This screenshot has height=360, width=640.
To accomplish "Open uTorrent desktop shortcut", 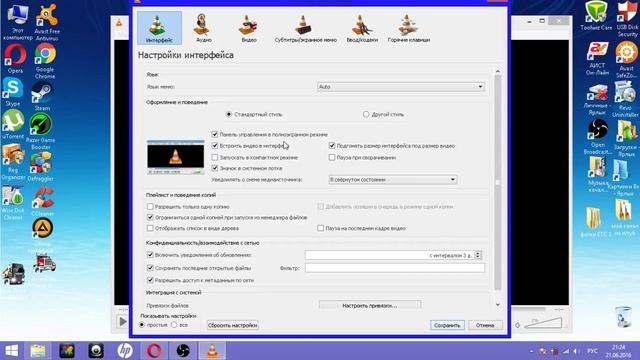I will point(13,124).
